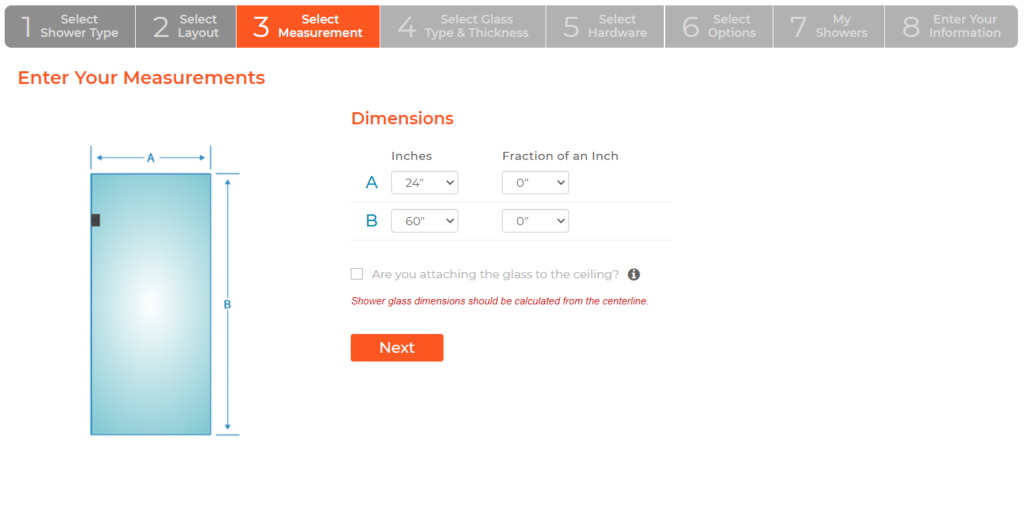Open the A fraction of an inch dropdown
This screenshot has width=1024, height=506.
[535, 183]
